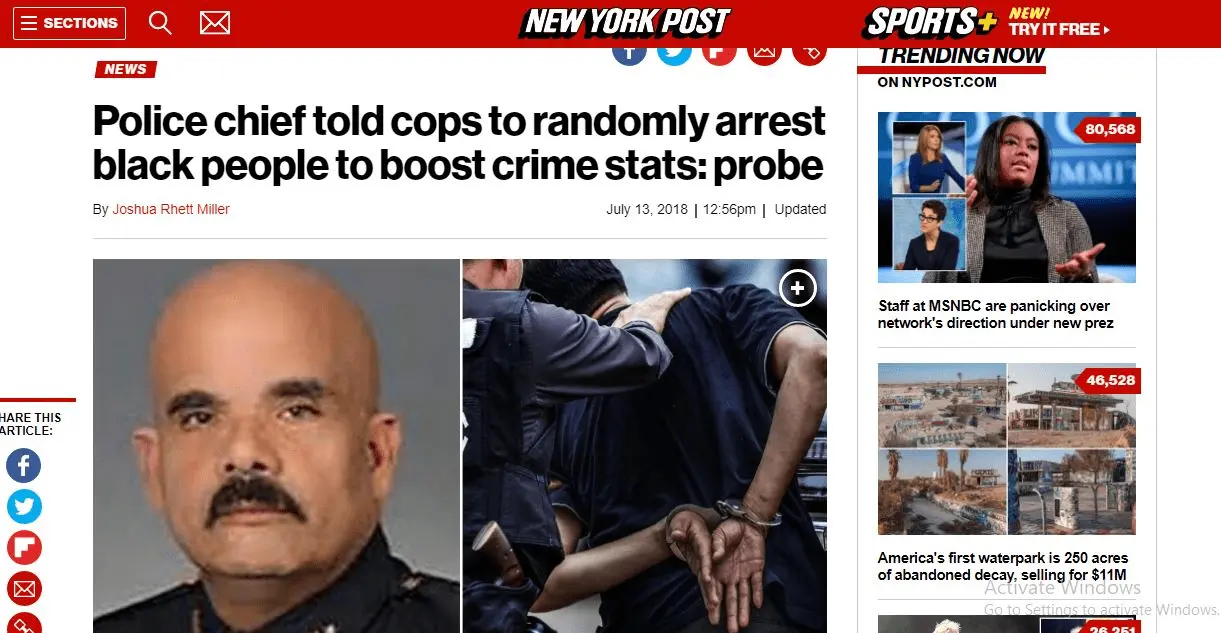Screen dimensions: 1221x633
Task: Click the police chief portrait photo
Action: pyautogui.click(x=276, y=446)
